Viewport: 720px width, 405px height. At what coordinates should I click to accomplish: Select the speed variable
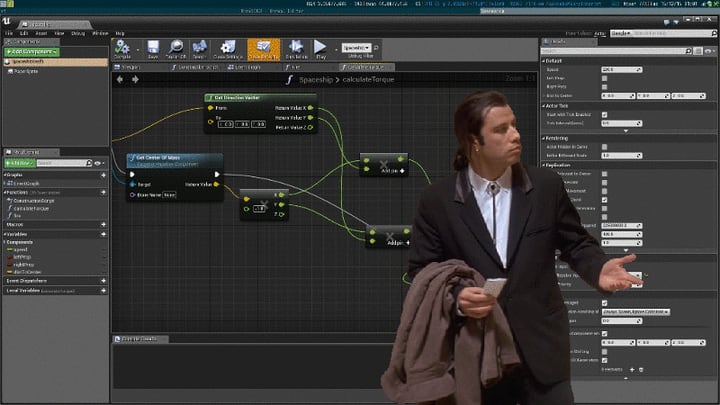coord(21,250)
